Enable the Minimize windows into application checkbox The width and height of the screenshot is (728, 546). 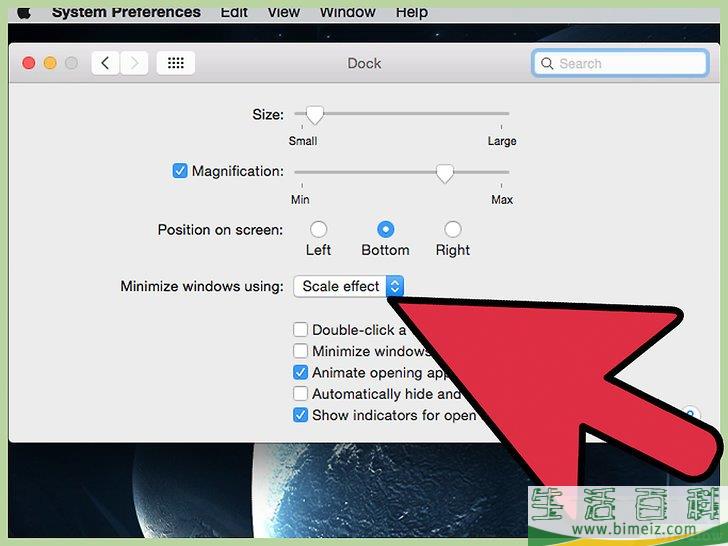[300, 351]
